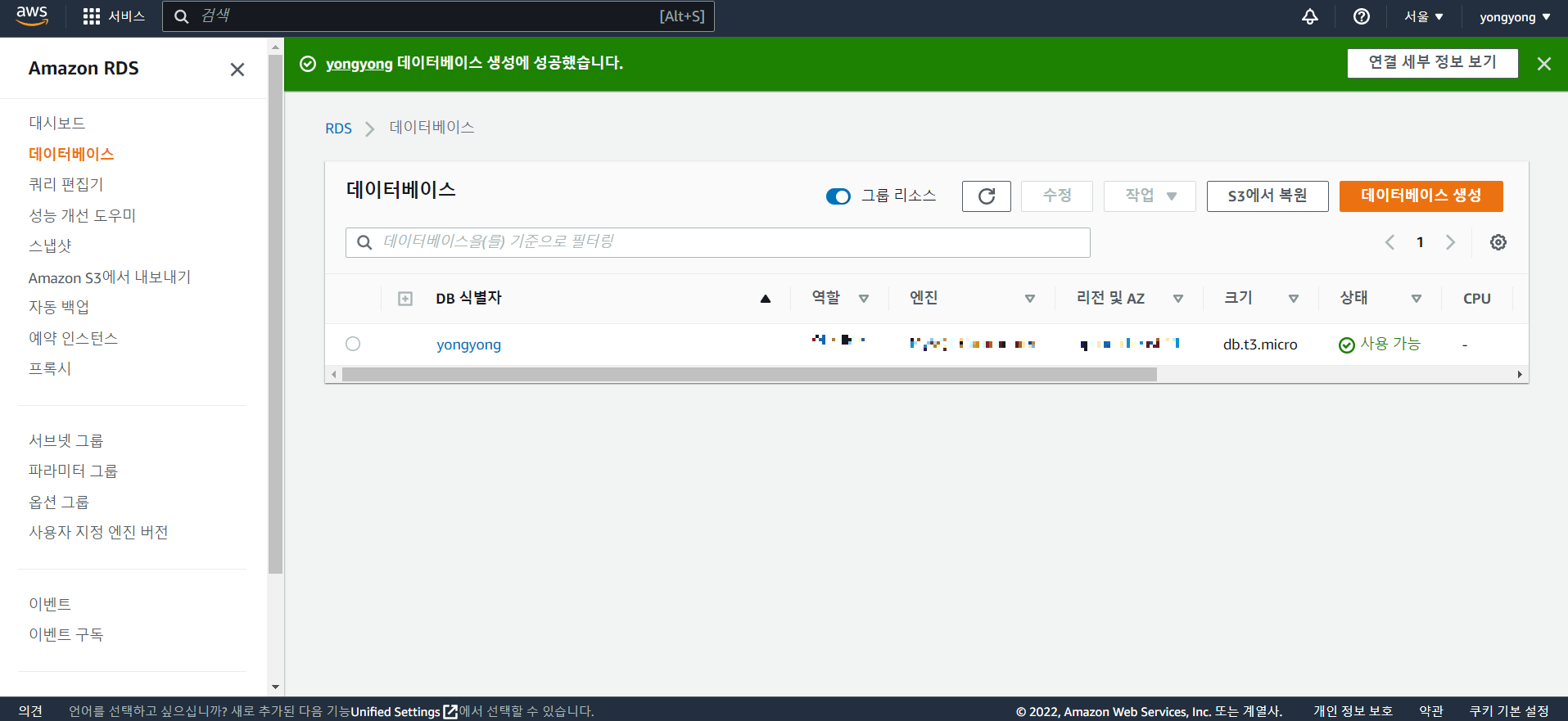
Task: Open the 서울 region dropdown
Action: [1424, 16]
